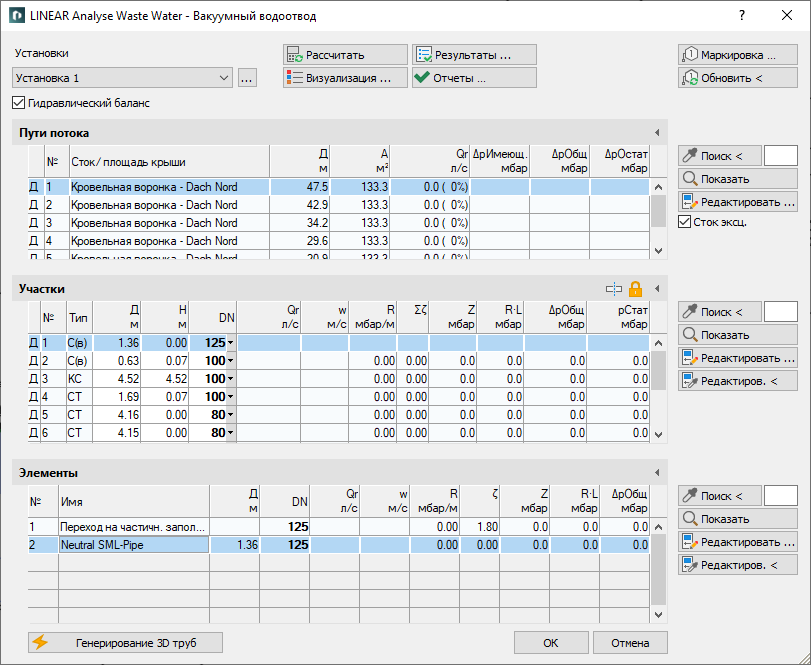Viewport: 811px width, 665px height.
Task: Open DN dropdown for section 6
Action: click(x=230, y=433)
